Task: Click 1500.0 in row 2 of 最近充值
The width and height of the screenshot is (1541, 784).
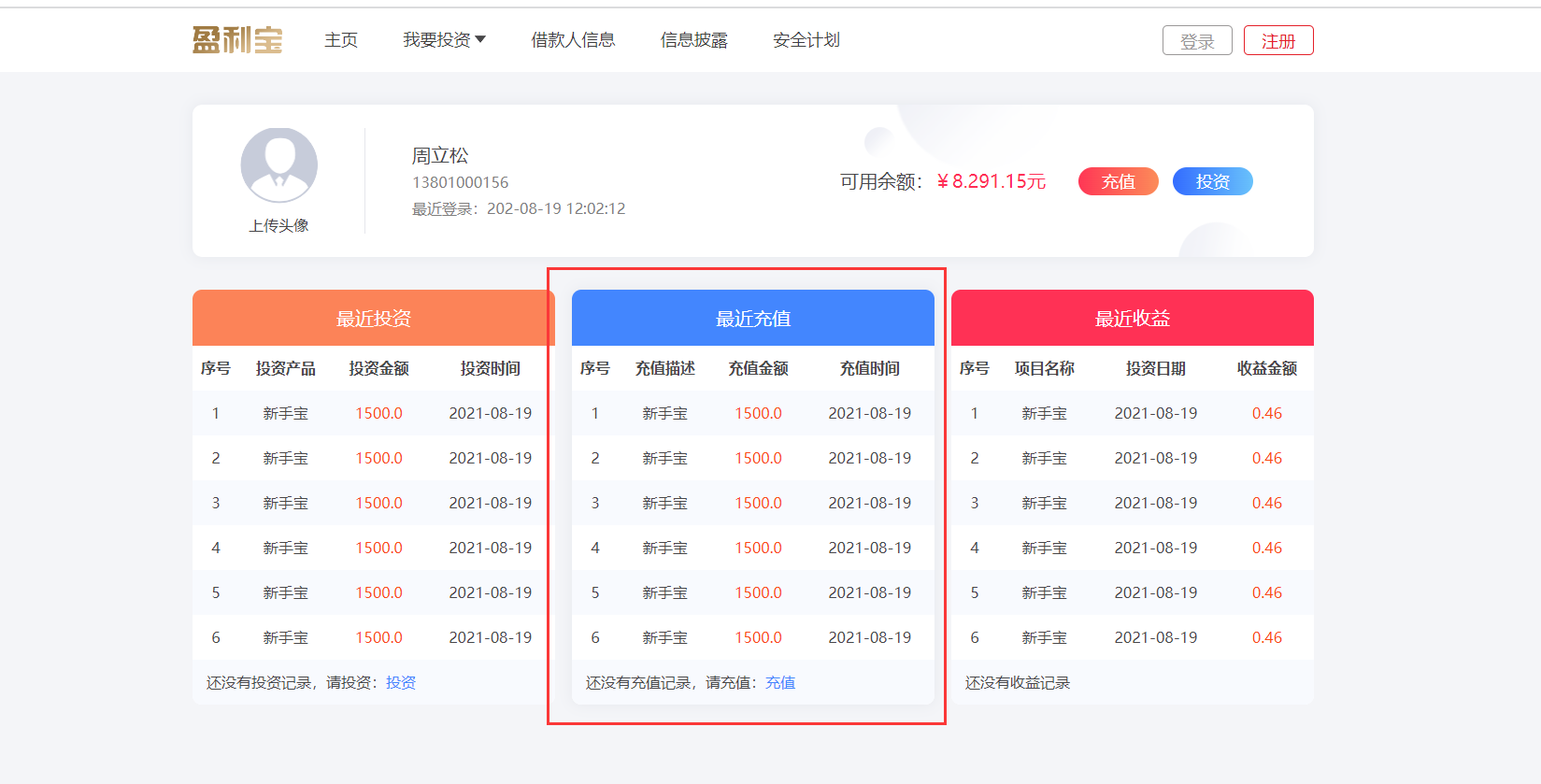Action: [x=758, y=458]
